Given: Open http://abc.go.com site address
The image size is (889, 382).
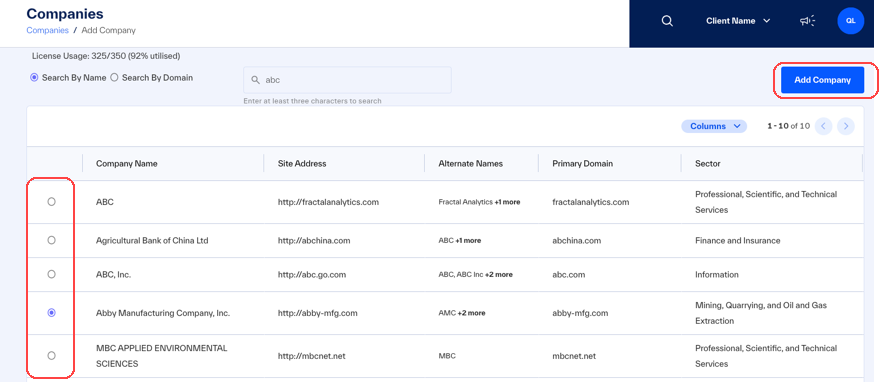Looking at the screenshot, I should pos(312,274).
